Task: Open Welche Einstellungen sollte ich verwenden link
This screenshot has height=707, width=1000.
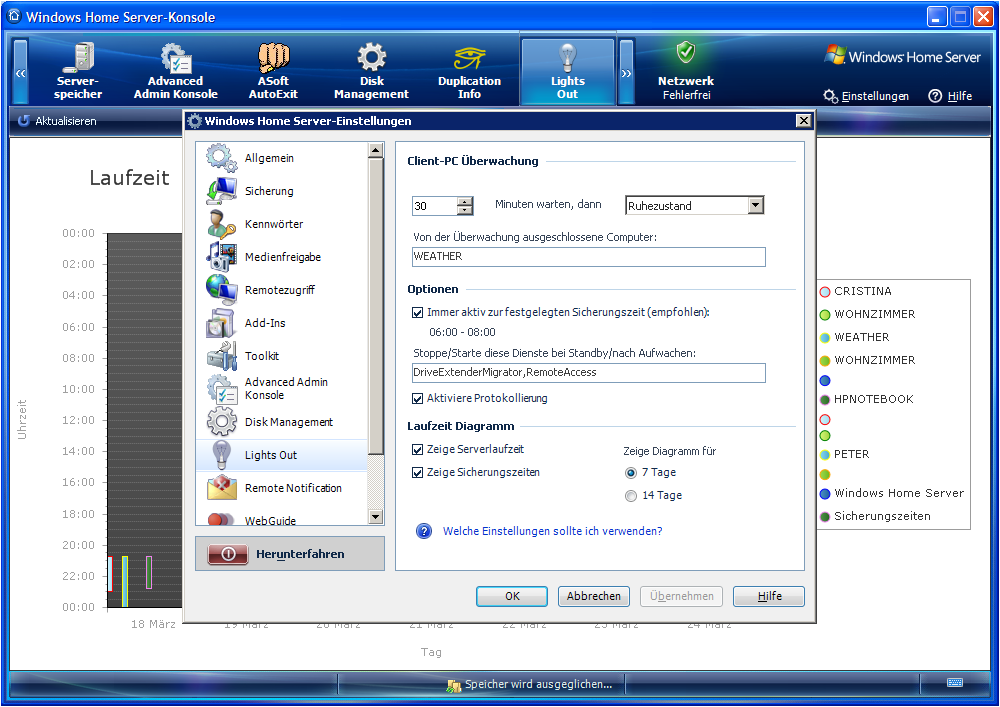Action: point(552,531)
